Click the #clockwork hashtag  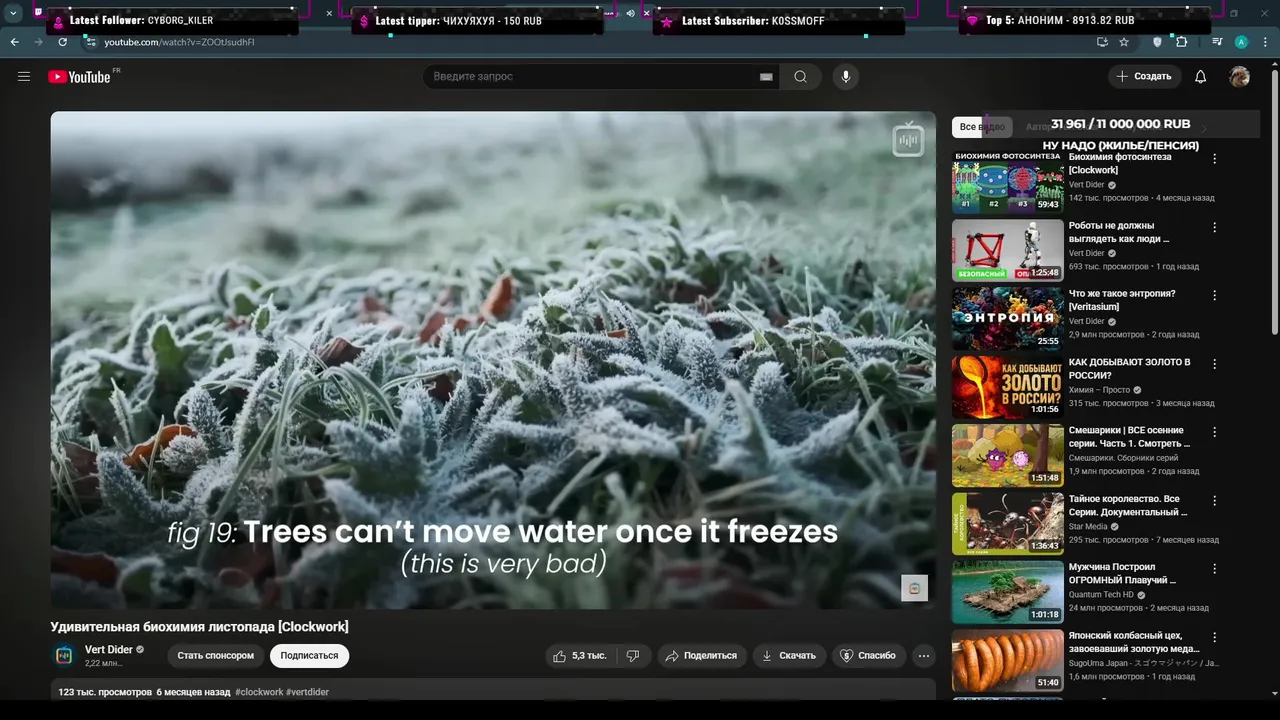259,692
